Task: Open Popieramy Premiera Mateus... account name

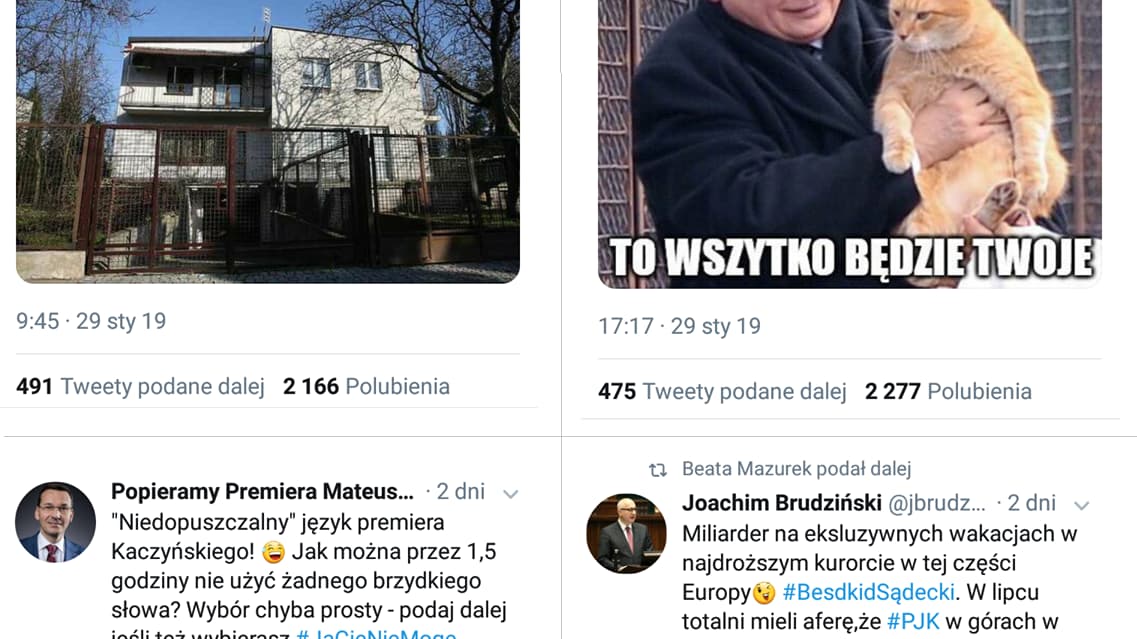Action: [262, 492]
